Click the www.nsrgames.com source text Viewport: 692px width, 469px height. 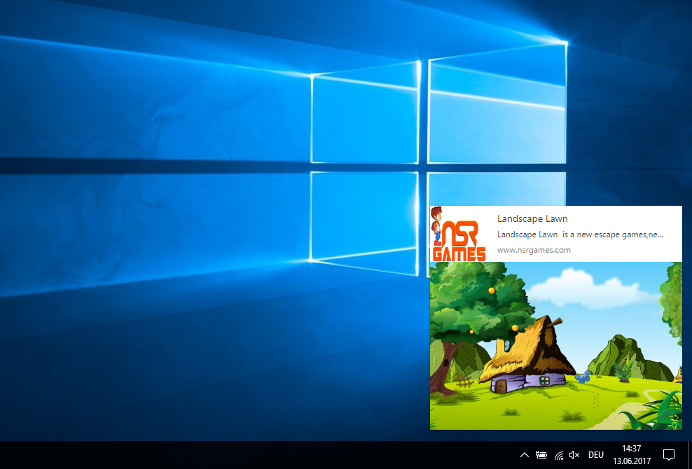(533, 250)
